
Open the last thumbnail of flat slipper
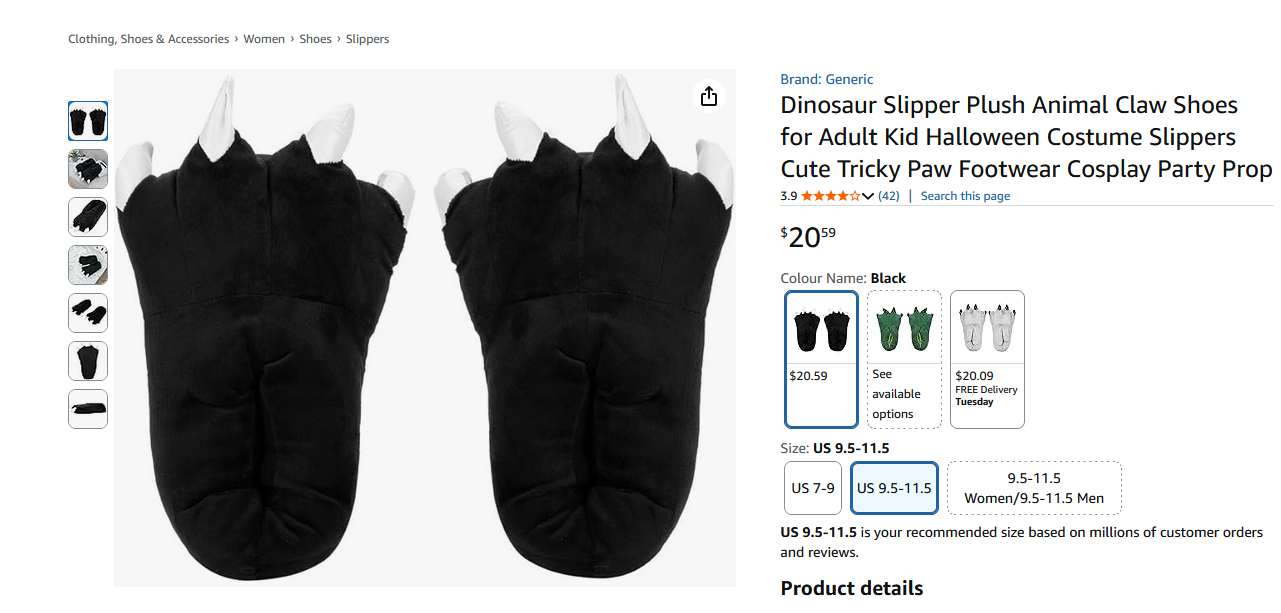[88, 409]
